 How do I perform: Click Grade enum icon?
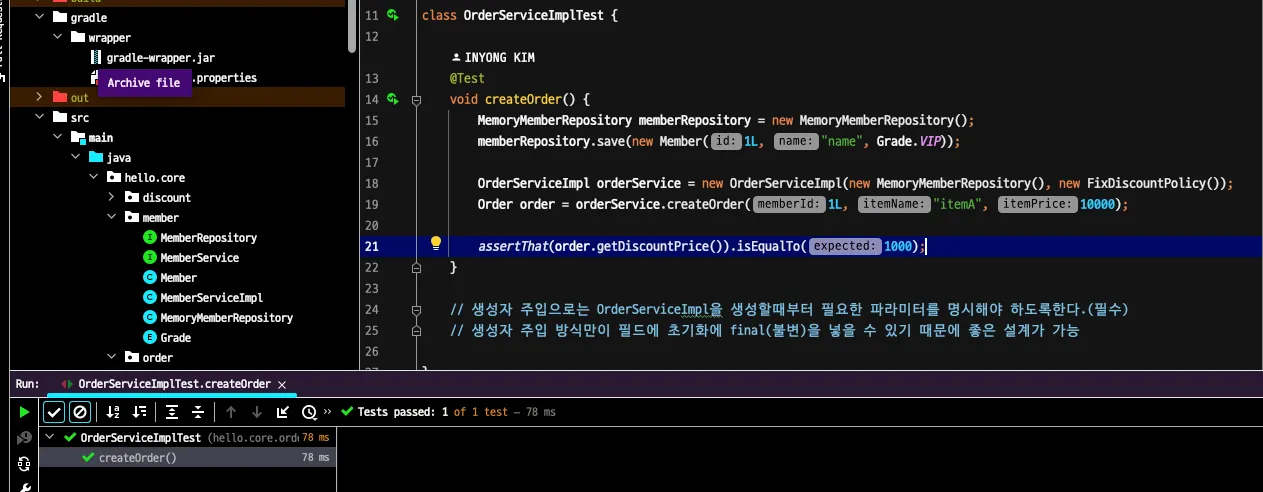pos(150,337)
